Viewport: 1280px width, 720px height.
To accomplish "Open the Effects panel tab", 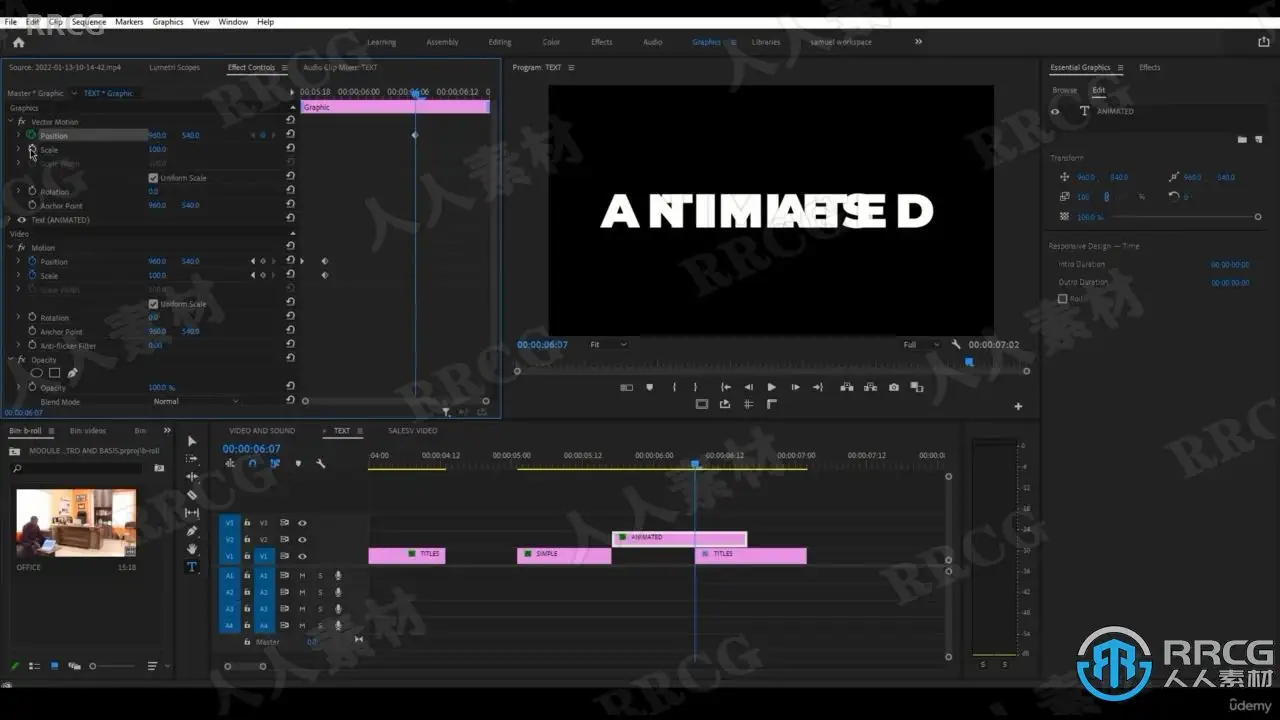I will coord(1150,68).
